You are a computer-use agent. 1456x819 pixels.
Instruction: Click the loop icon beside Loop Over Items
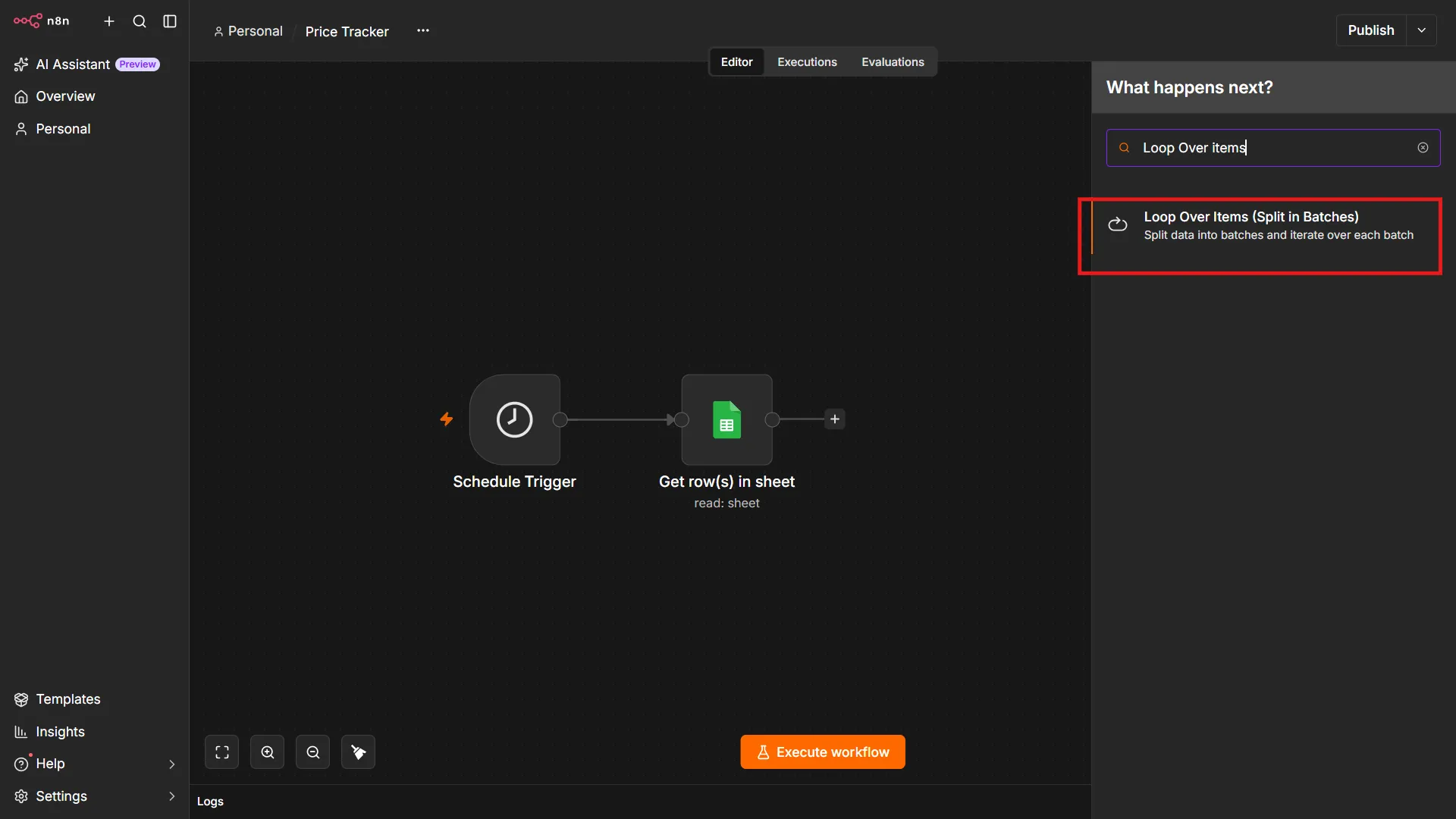coord(1118,224)
